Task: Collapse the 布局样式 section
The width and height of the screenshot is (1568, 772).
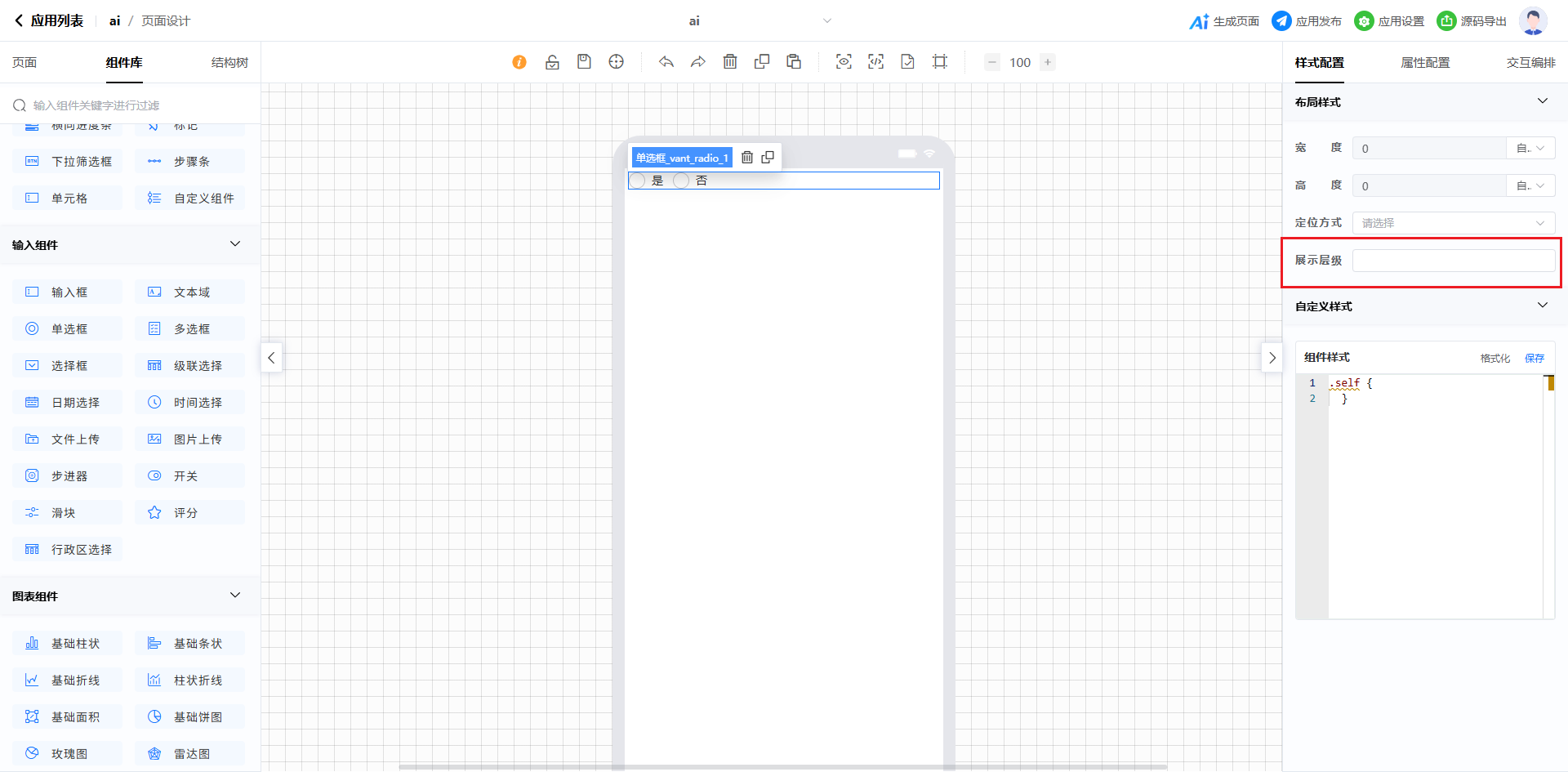Action: click(x=1542, y=101)
